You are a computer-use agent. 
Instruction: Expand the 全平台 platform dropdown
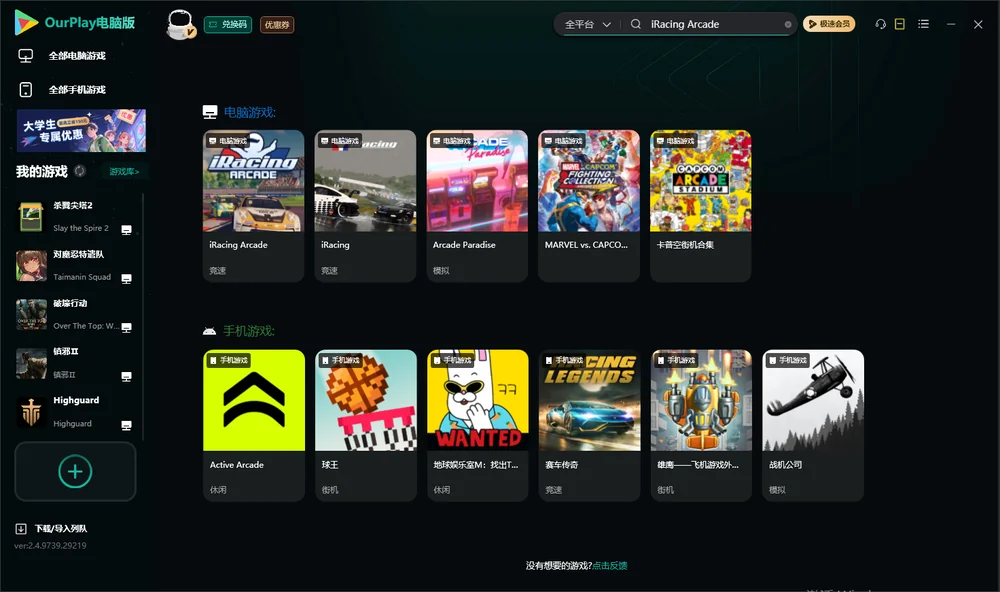coord(587,24)
